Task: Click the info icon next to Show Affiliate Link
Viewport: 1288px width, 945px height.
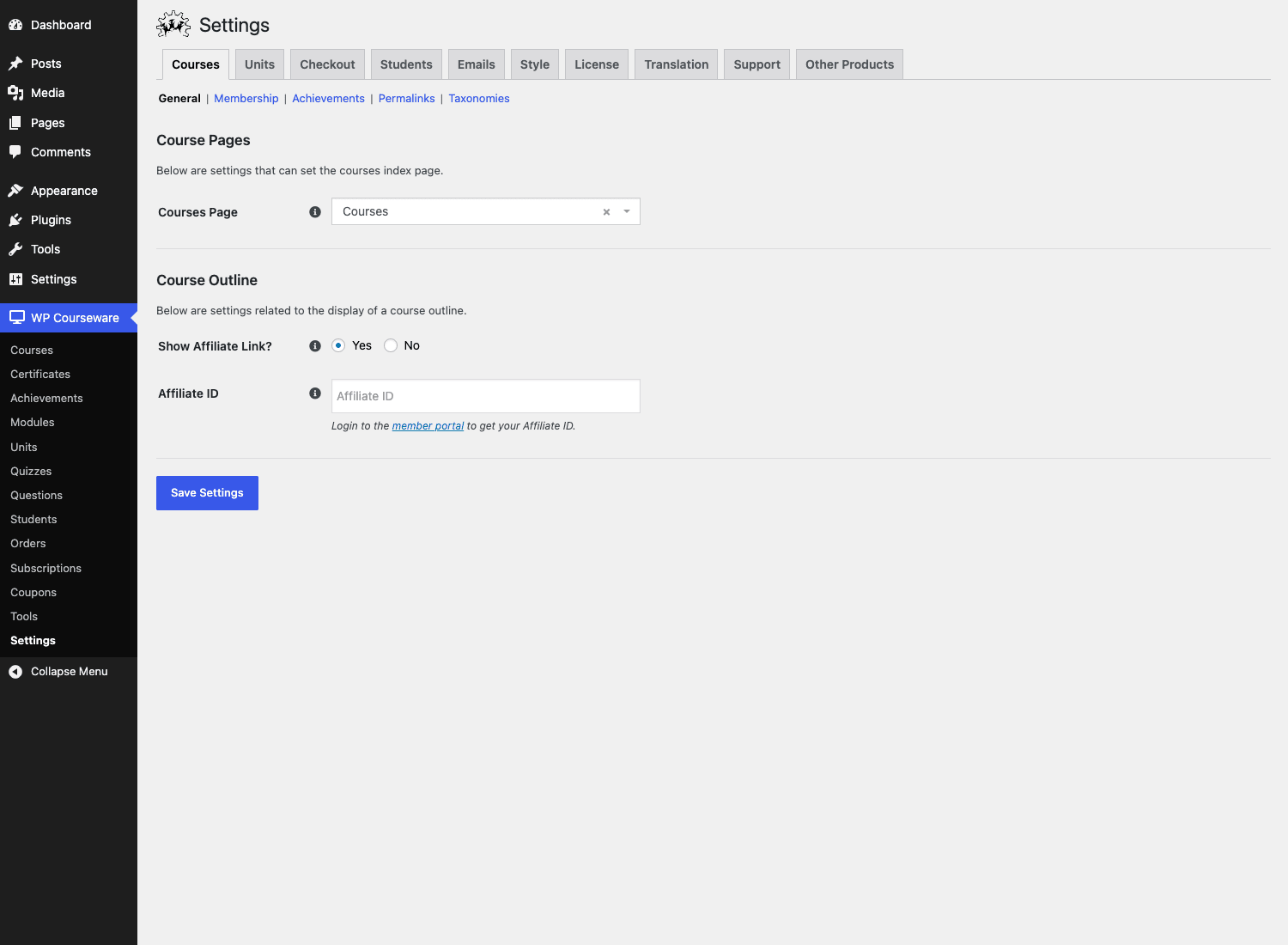Action: [x=315, y=346]
